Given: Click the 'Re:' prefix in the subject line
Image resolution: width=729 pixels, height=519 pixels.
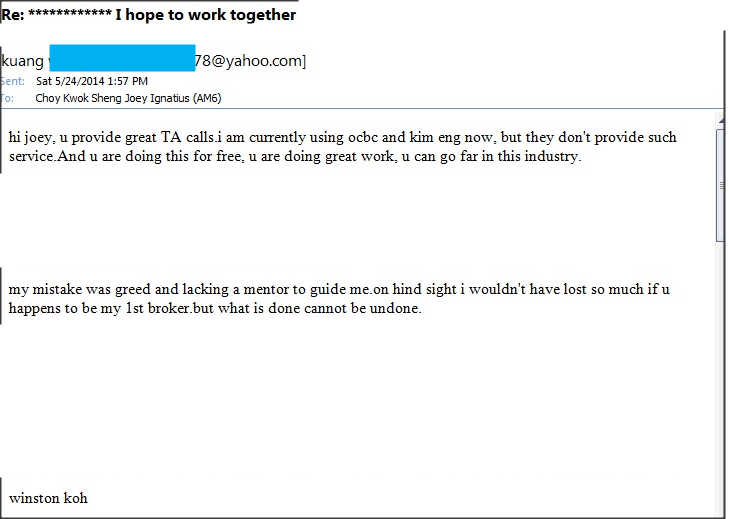Looking at the screenshot, I should (x=13, y=15).
